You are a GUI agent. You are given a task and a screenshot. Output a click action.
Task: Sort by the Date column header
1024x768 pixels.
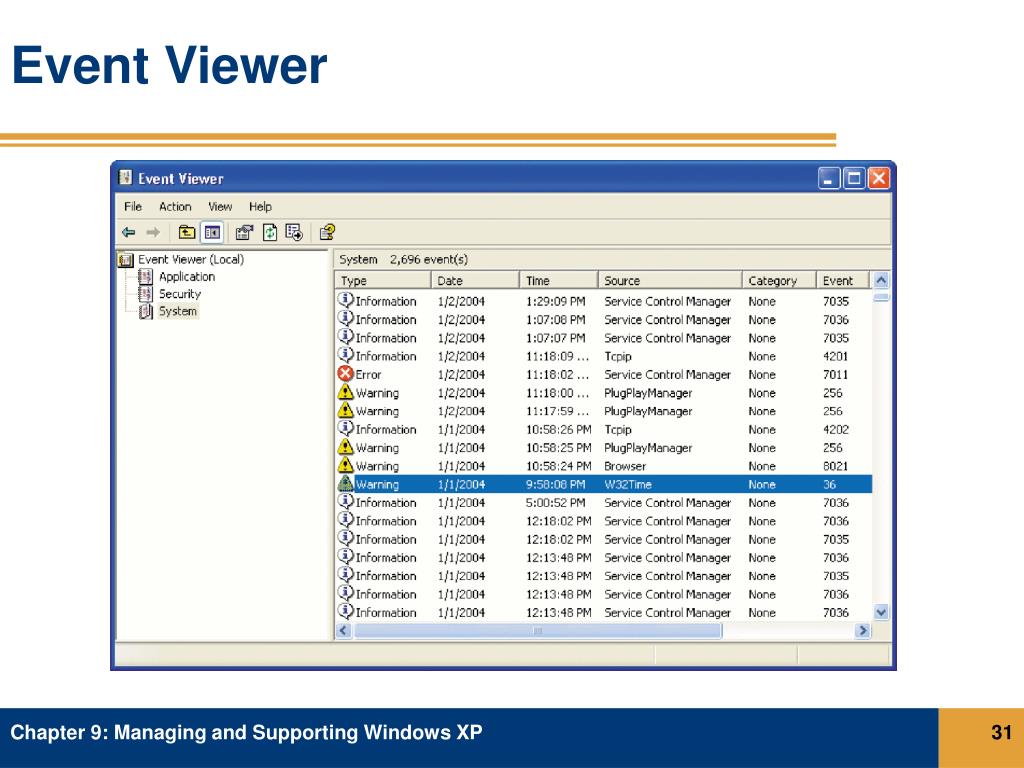(475, 280)
